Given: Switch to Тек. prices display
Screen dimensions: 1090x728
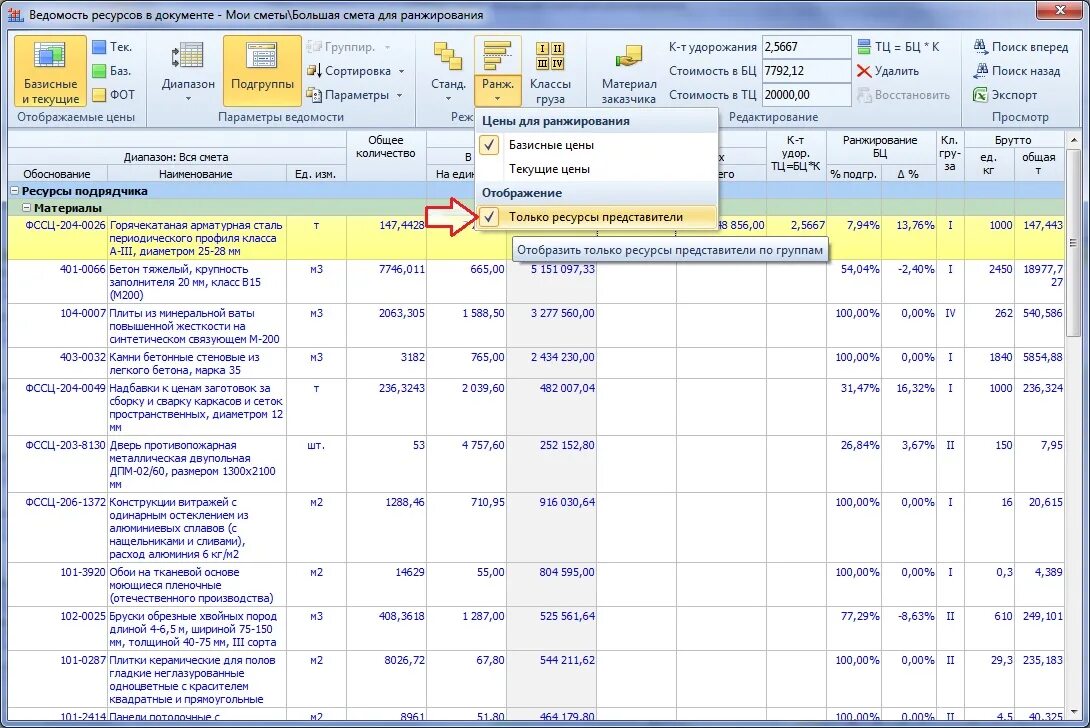Looking at the screenshot, I should click(111, 47).
